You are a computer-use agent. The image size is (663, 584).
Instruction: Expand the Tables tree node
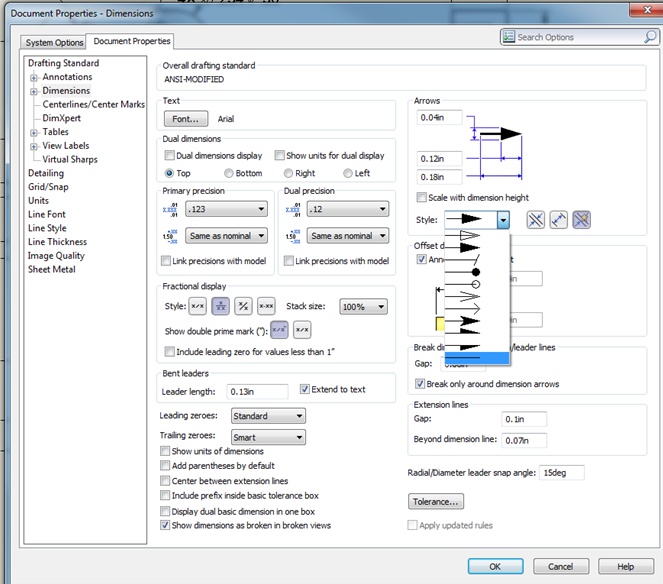pos(34,133)
